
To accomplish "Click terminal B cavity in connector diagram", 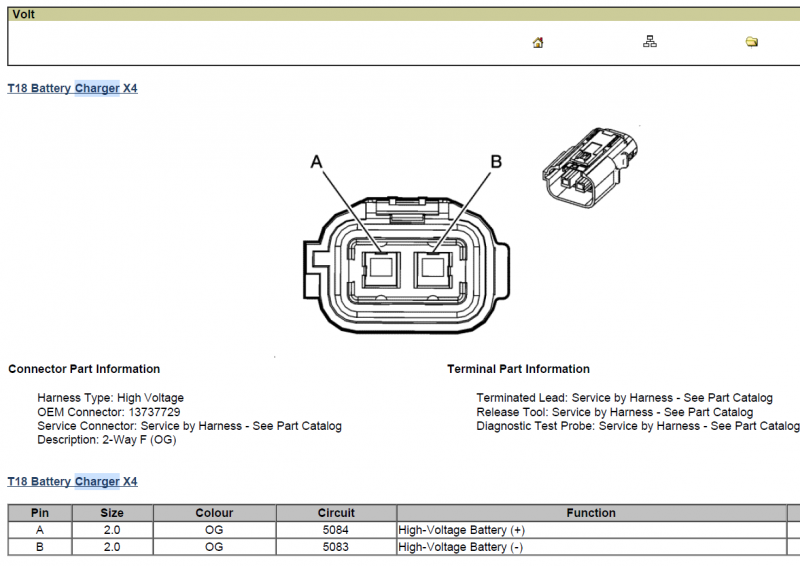I will (433, 268).
